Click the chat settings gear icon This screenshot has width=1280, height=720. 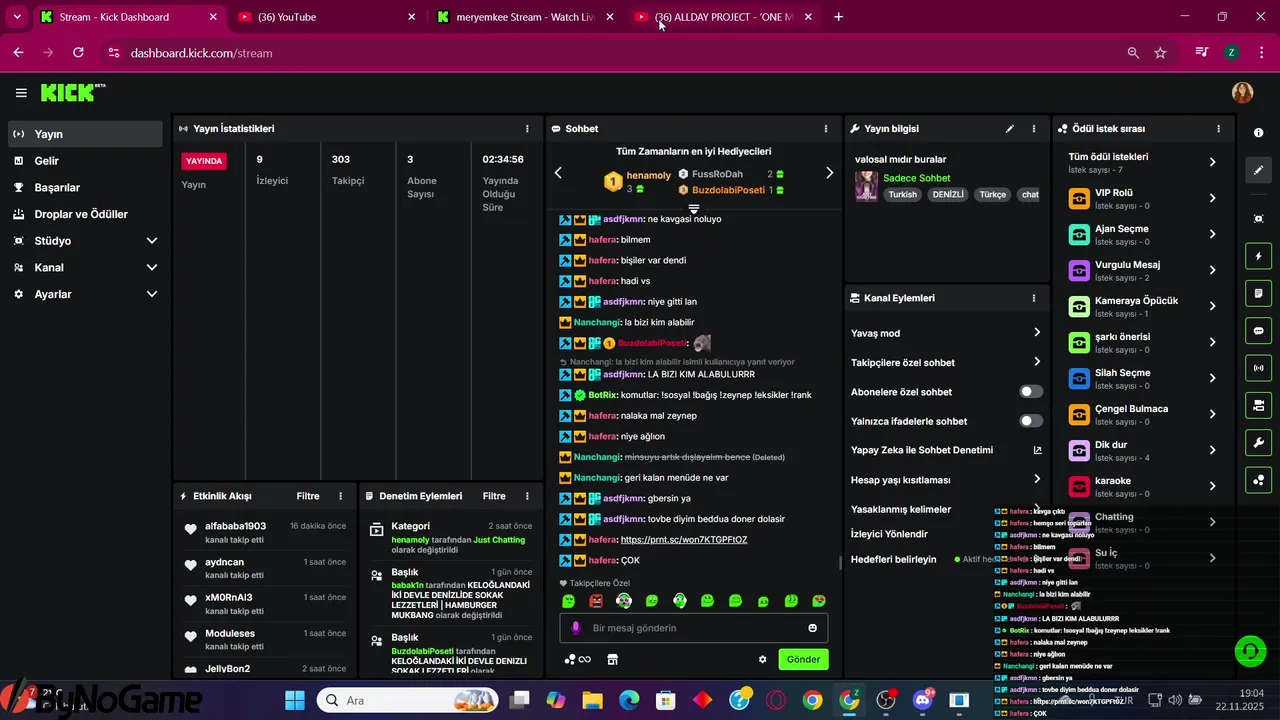tap(763, 659)
